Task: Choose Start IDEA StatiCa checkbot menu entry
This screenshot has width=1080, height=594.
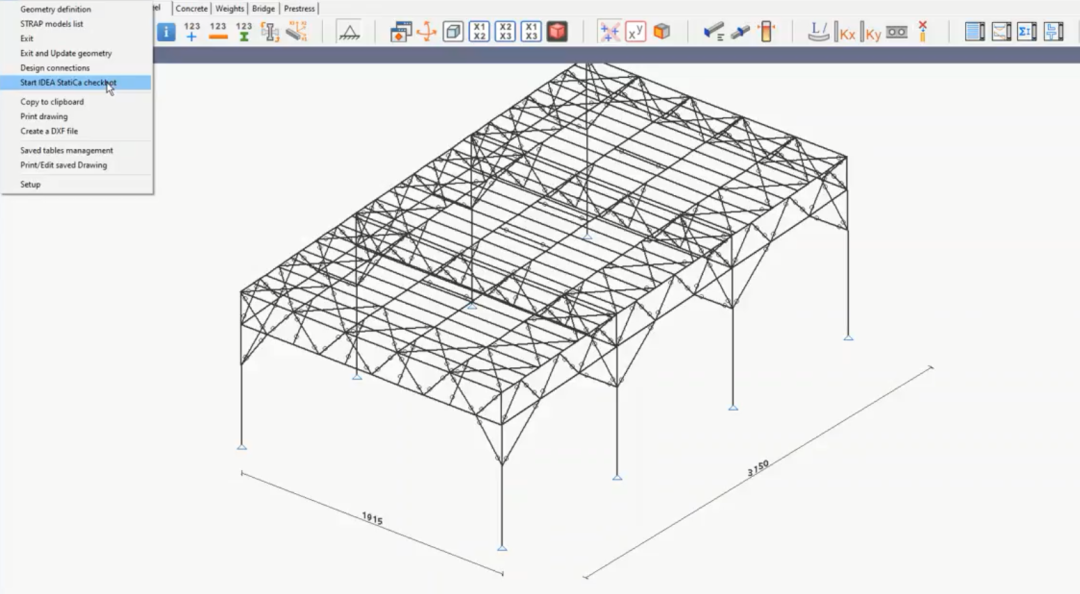Action: pyautogui.click(x=68, y=82)
